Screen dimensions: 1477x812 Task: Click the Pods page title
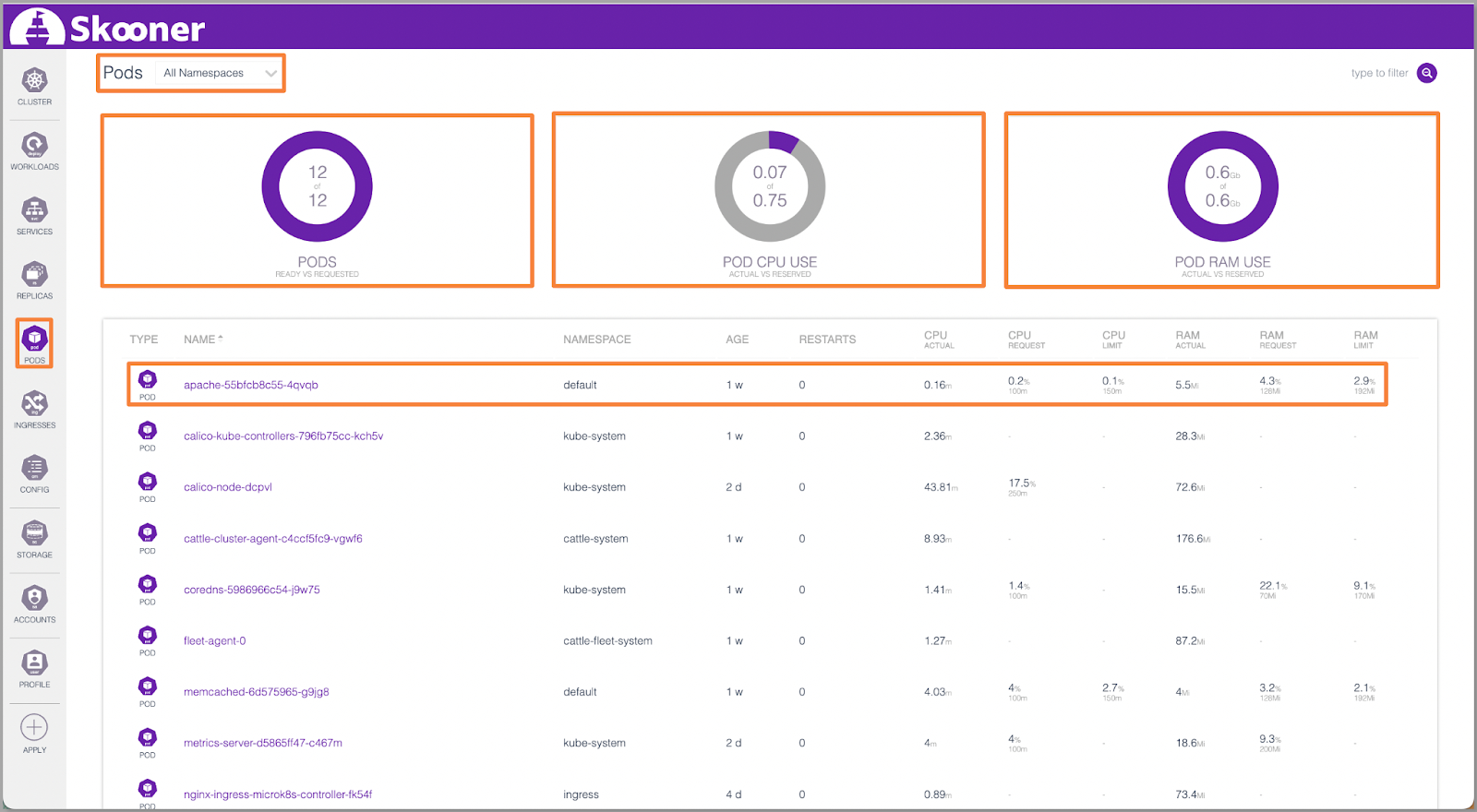pos(123,73)
